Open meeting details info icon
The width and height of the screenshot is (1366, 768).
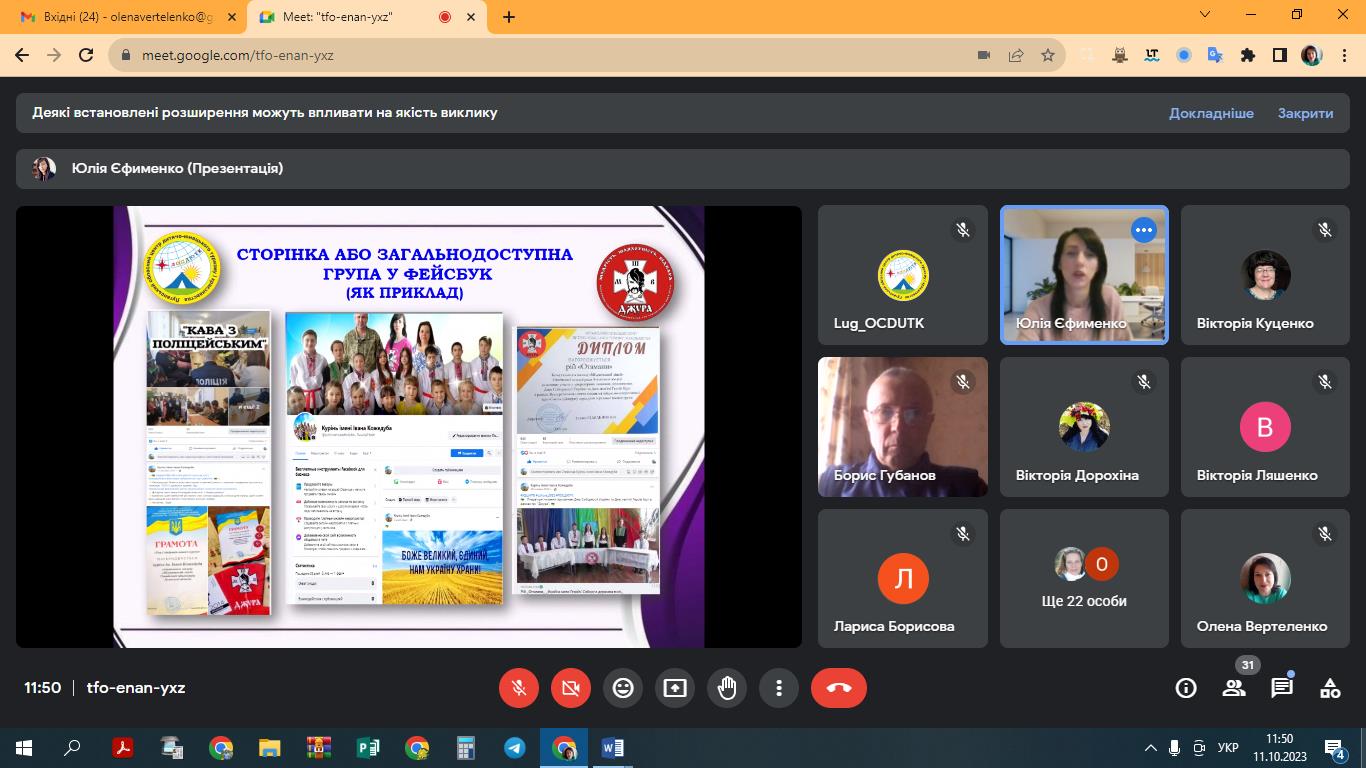point(1186,688)
